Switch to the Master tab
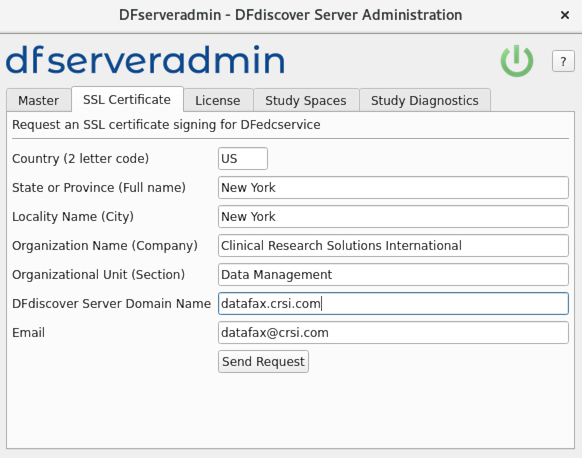582x458 pixels. [39, 100]
